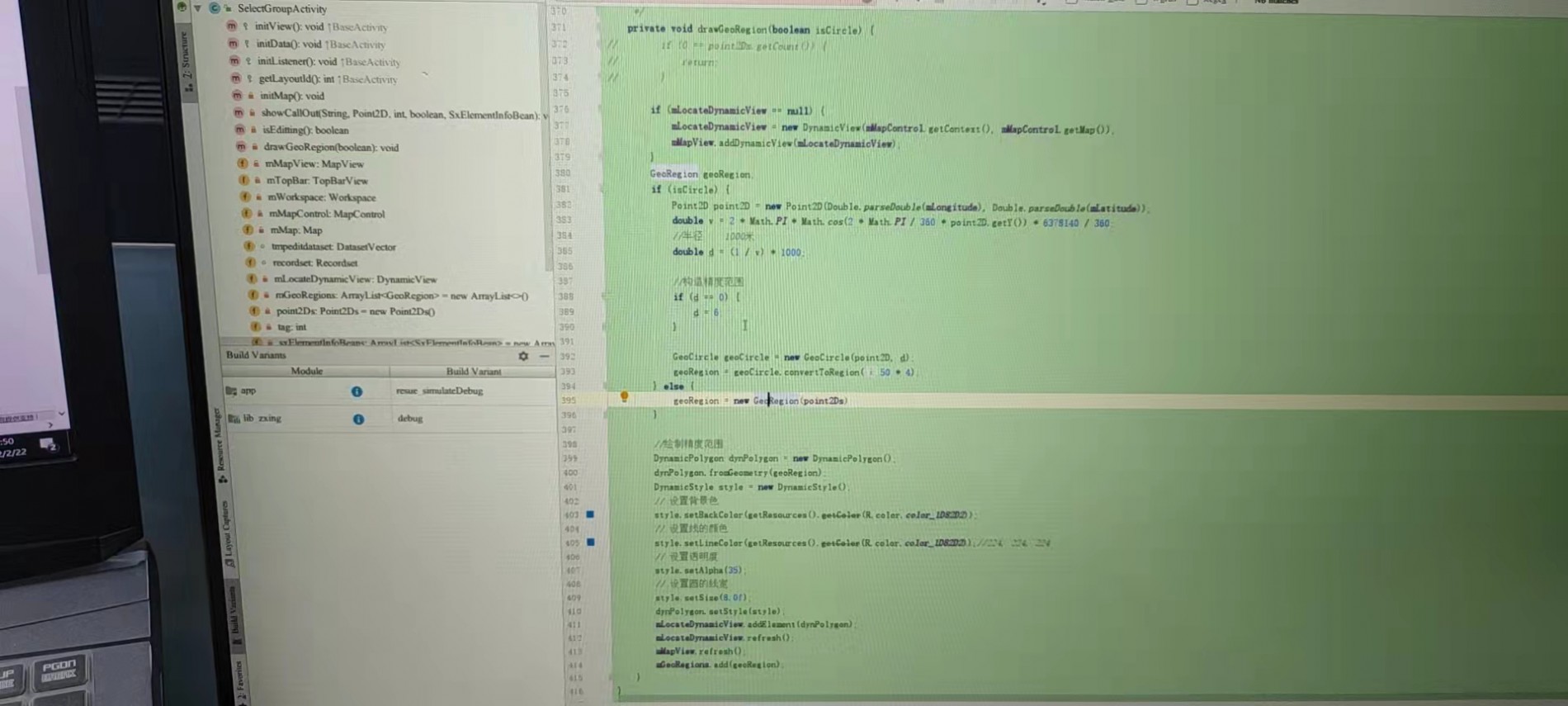
Task: Click field icon beside mMapView
Action: 243,163
